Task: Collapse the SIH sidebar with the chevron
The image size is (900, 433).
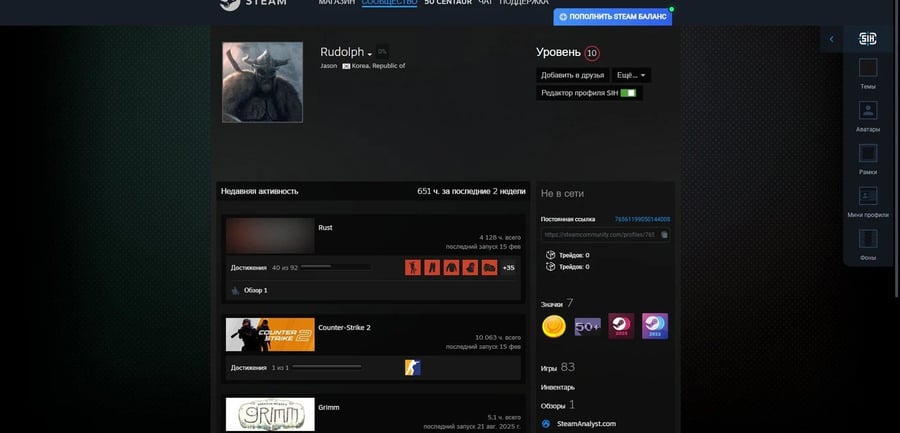Action: click(832, 39)
